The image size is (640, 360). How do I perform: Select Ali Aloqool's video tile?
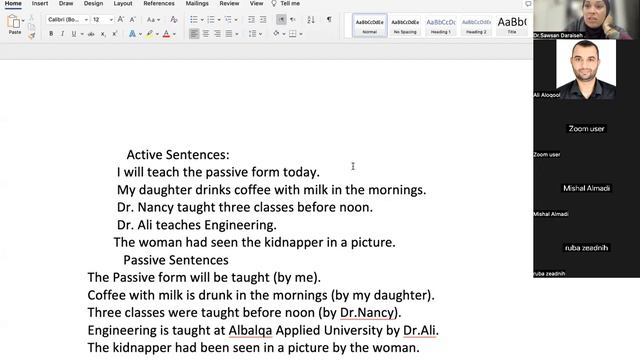(587, 69)
